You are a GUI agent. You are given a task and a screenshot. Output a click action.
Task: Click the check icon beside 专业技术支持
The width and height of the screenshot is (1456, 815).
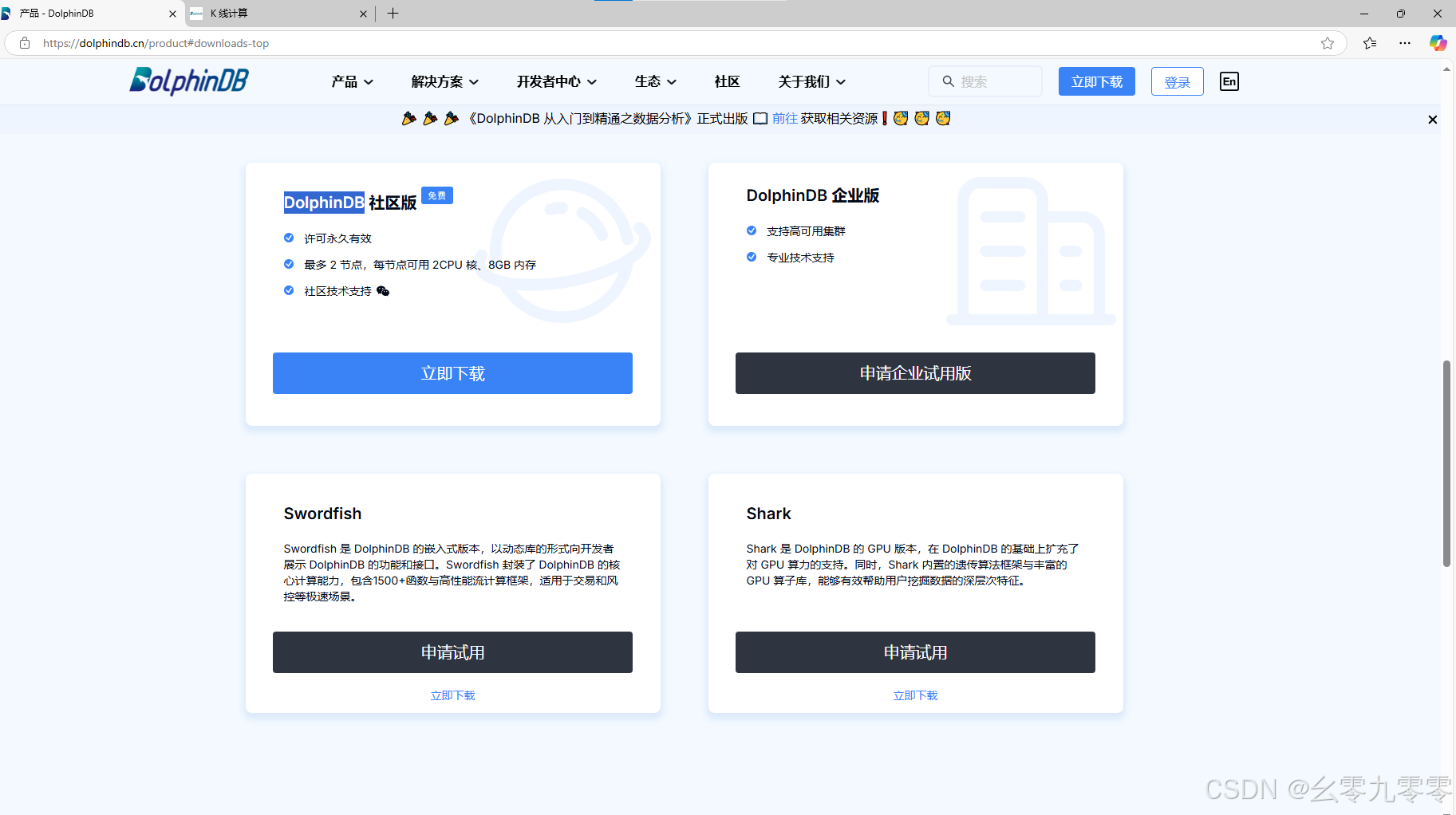752,257
